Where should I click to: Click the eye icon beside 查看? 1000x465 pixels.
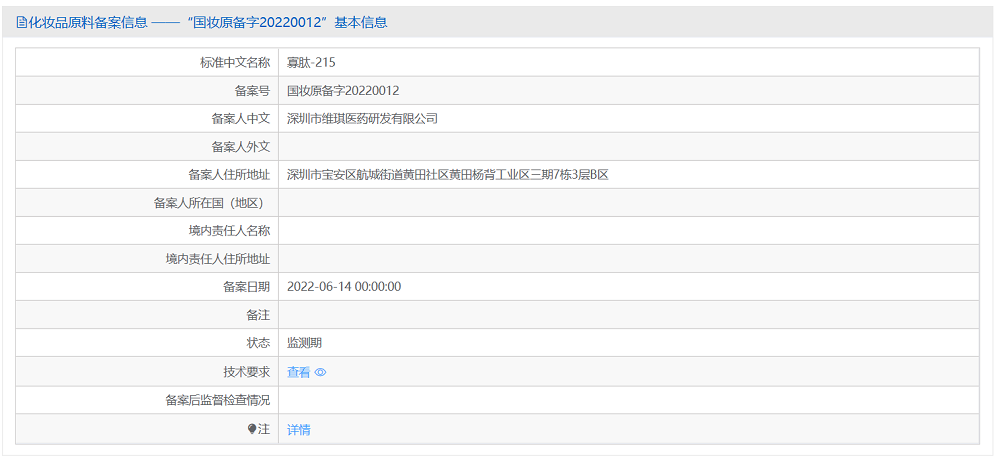click(321, 373)
